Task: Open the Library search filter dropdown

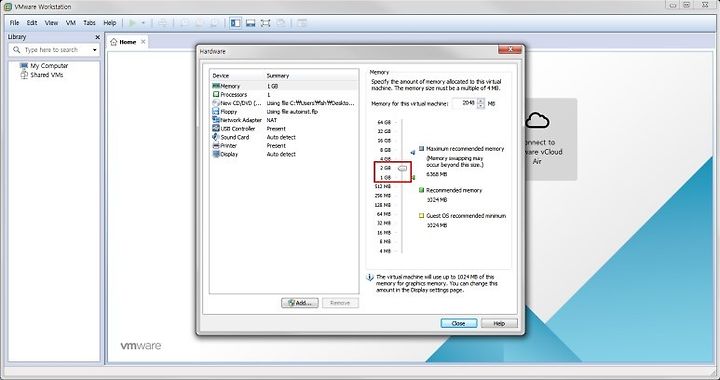Action: pyautogui.click(x=95, y=50)
